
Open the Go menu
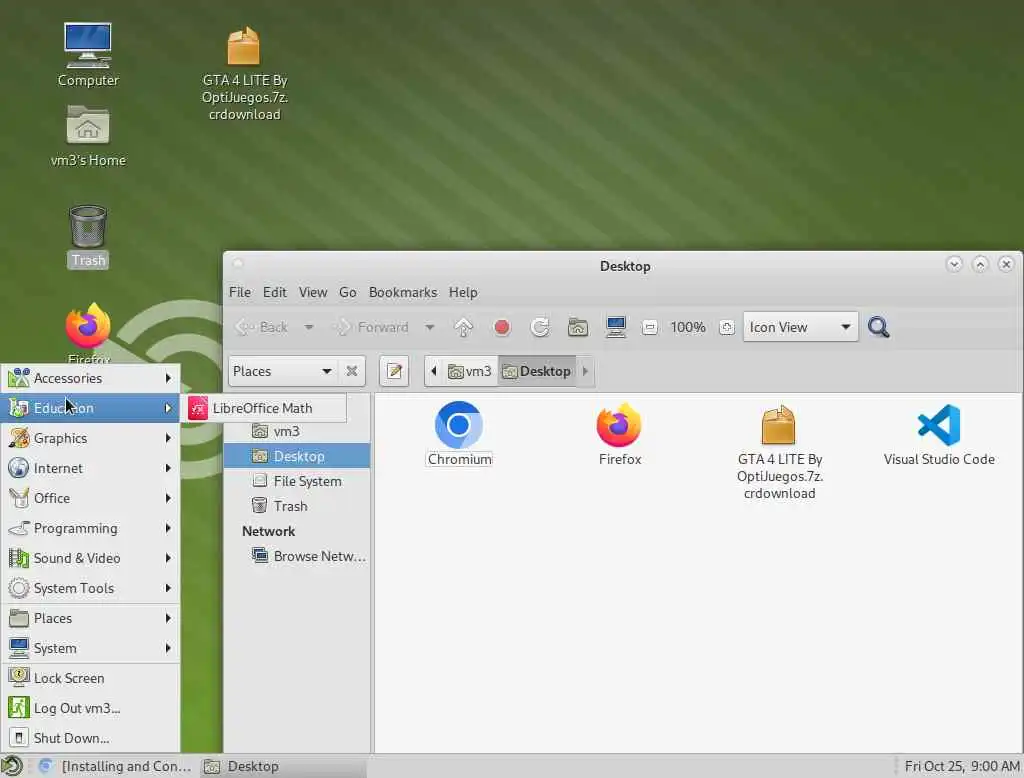347,292
